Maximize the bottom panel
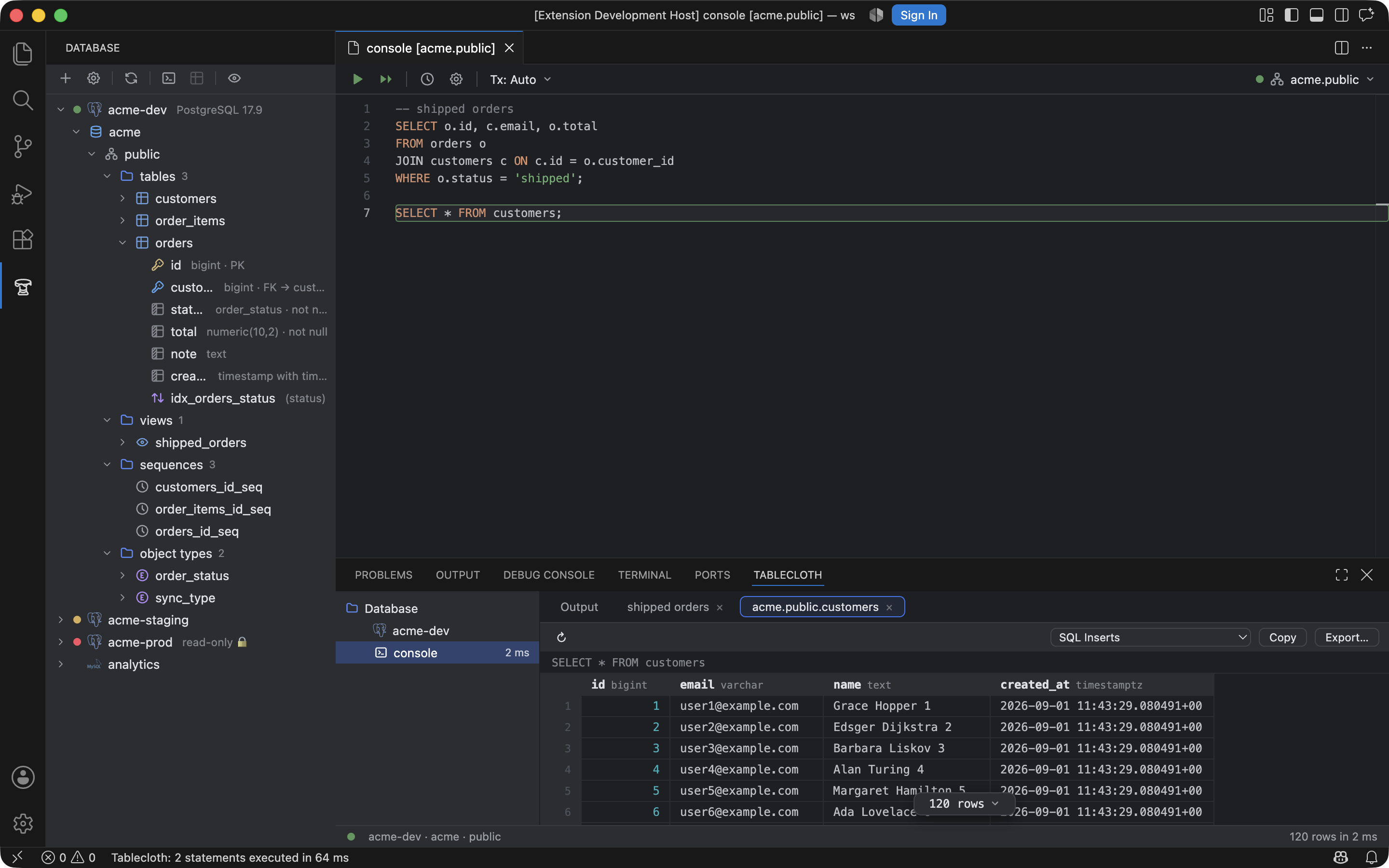This screenshot has width=1389, height=868. click(x=1341, y=575)
